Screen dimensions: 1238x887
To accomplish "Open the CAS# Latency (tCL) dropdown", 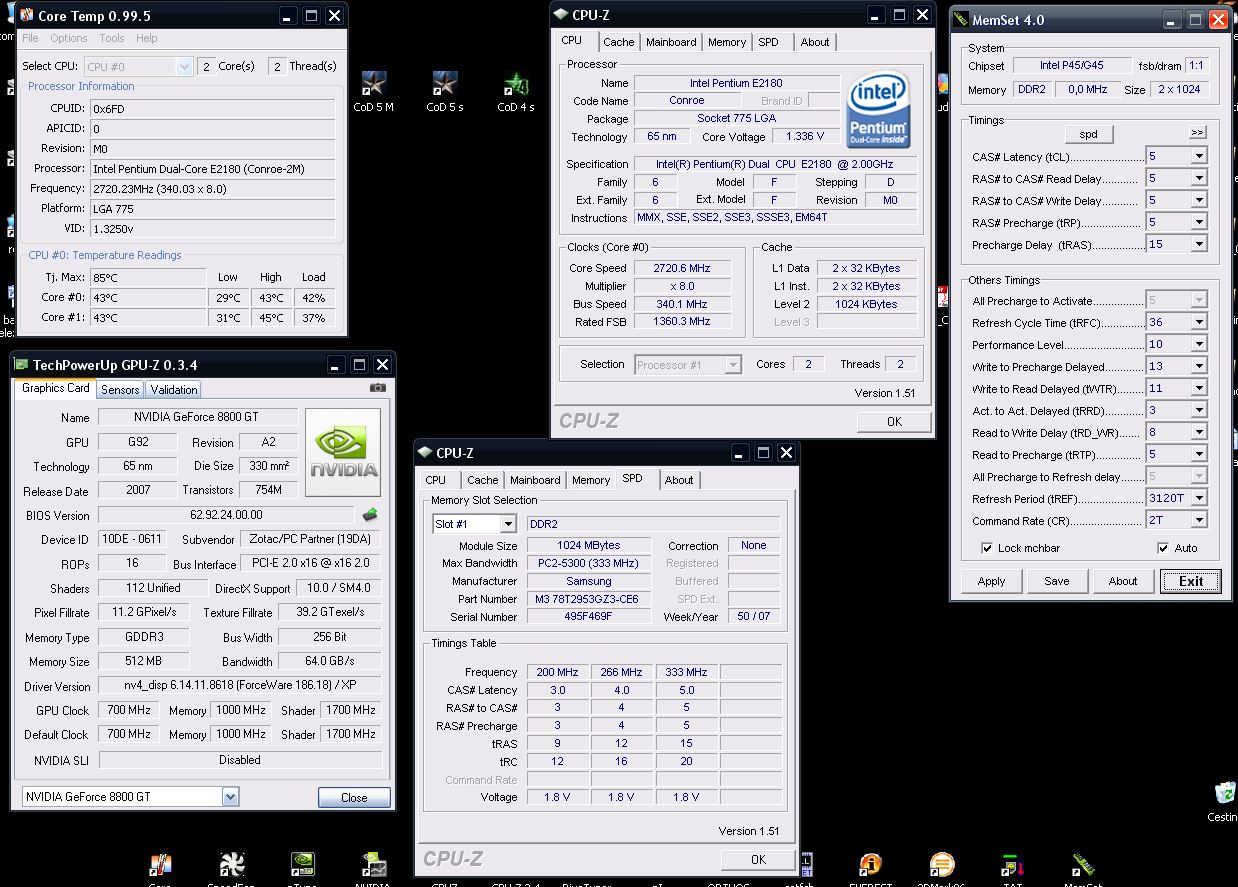I will (x=1198, y=156).
